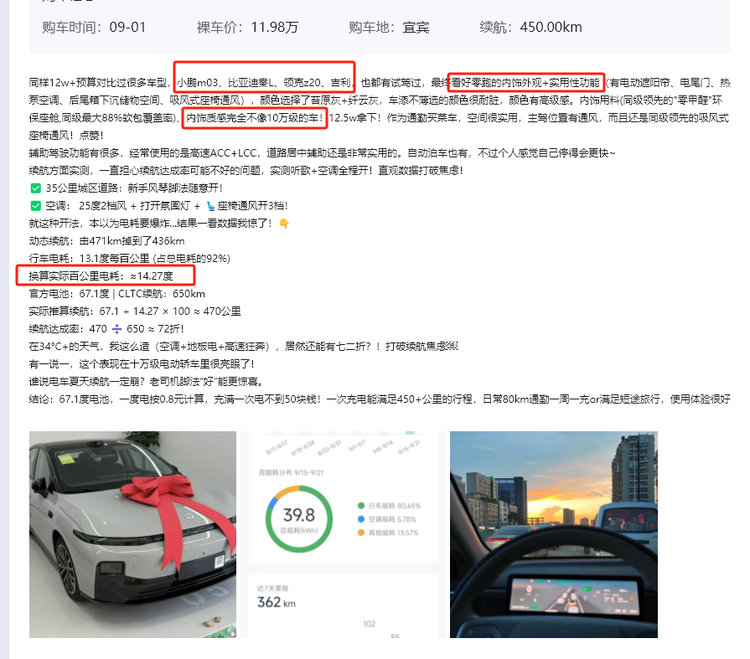Click green checkmark beside 35公里城区道路
750x659 pixels.
point(35,188)
